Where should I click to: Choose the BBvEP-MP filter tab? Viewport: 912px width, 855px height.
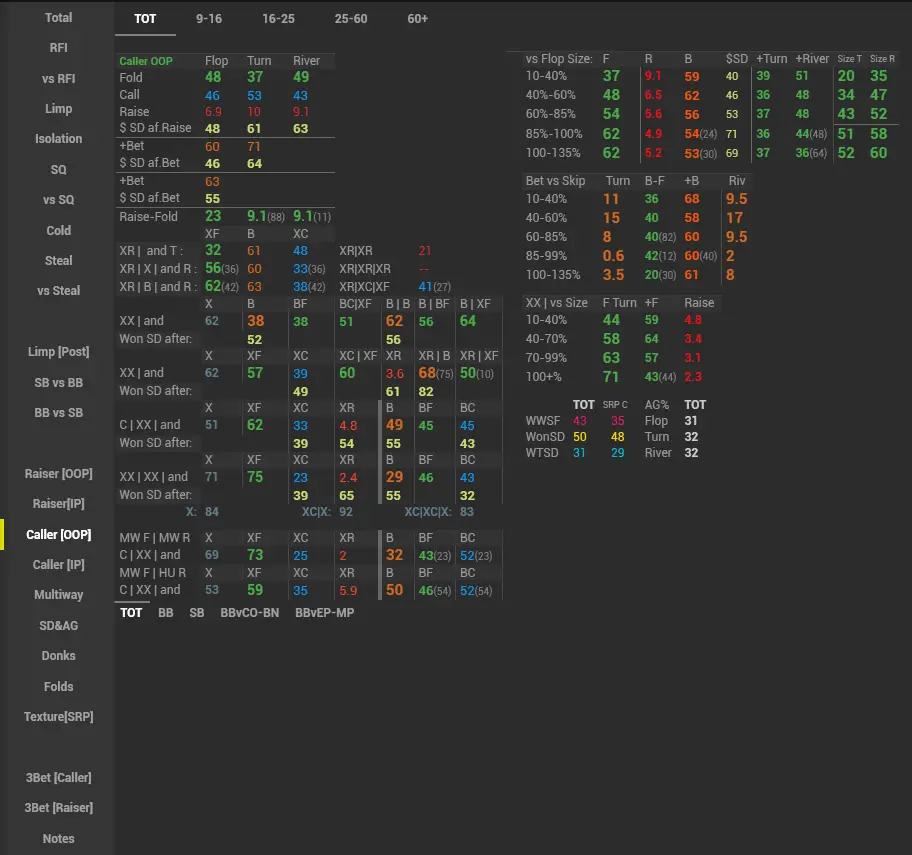tap(324, 613)
